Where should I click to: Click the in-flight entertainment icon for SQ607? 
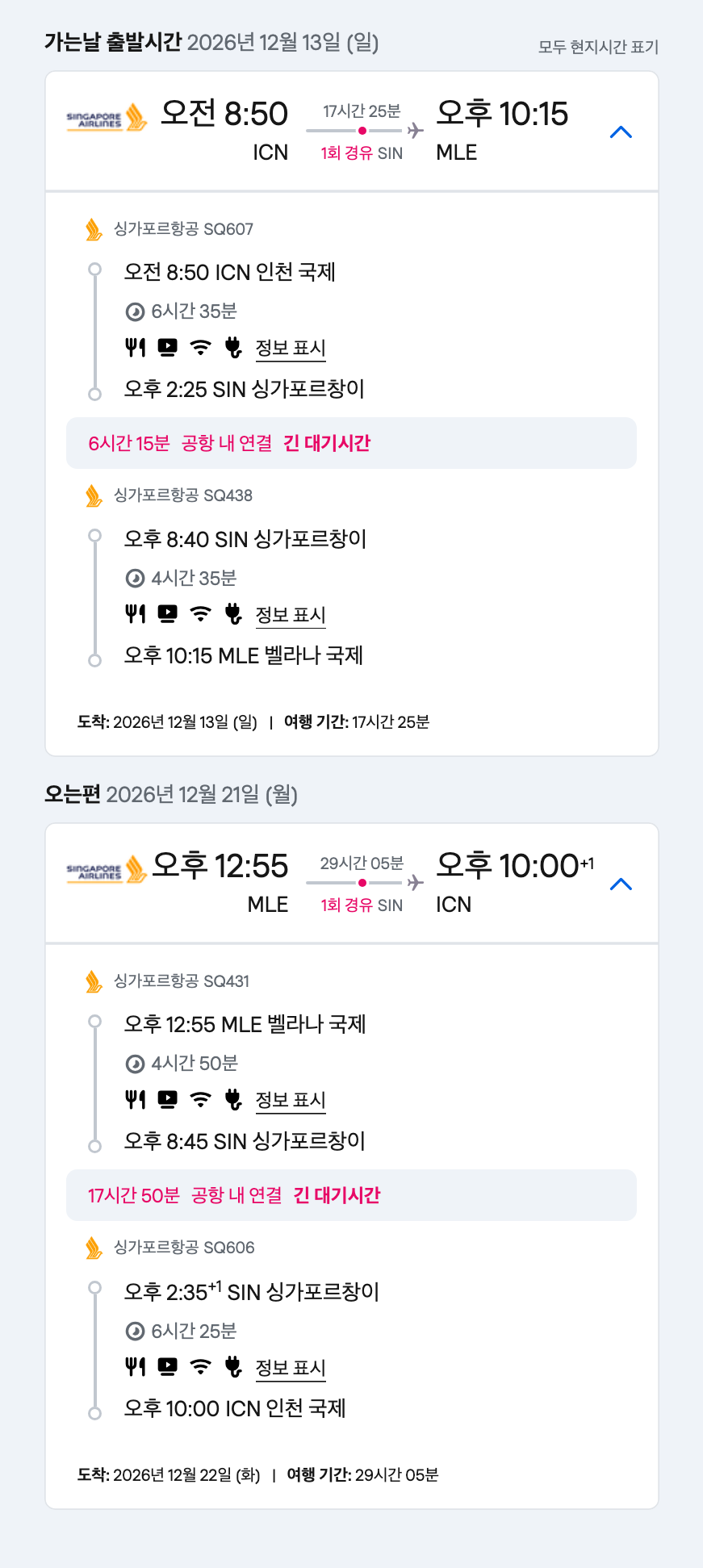point(168,348)
